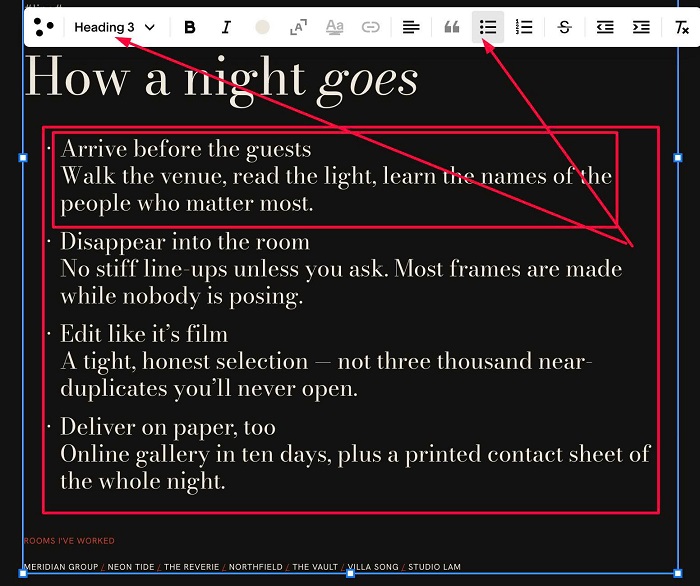700x586 pixels.
Task: Apply numbered list formatting
Action: point(524,27)
